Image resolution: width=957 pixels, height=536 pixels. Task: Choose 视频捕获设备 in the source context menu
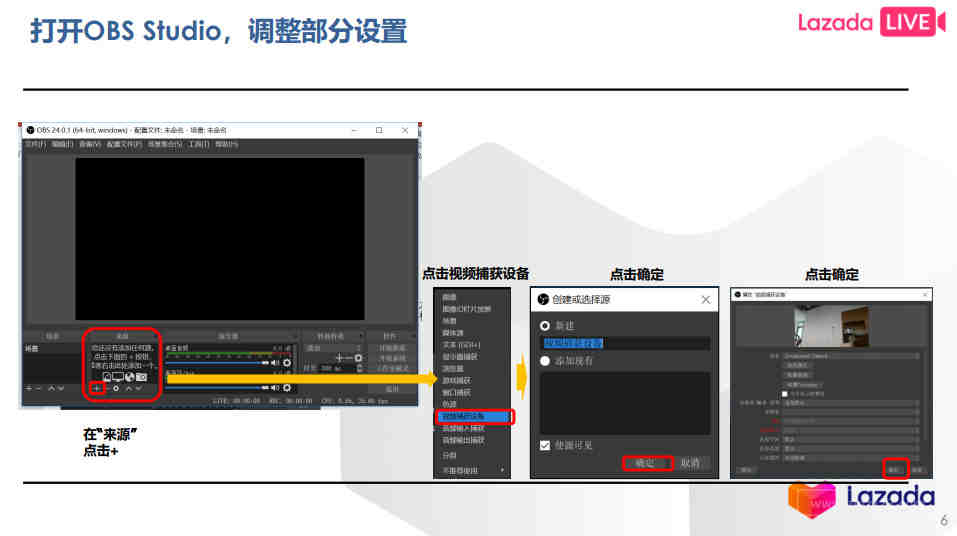pos(474,416)
